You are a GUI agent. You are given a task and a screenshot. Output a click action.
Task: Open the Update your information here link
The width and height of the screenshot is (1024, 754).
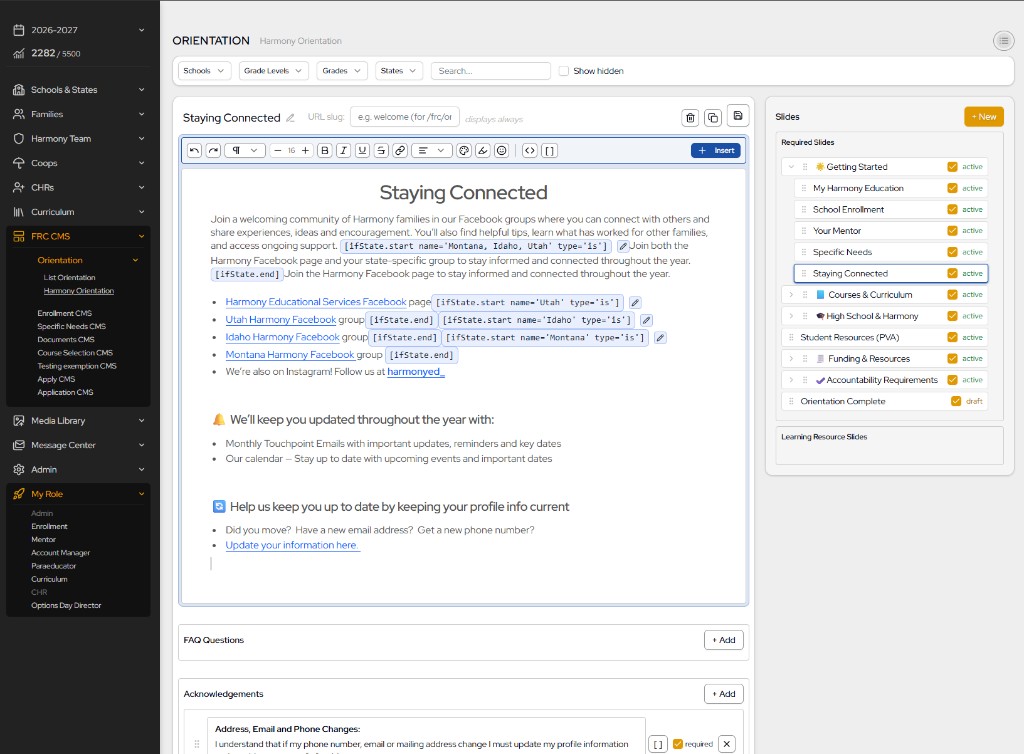pos(292,545)
